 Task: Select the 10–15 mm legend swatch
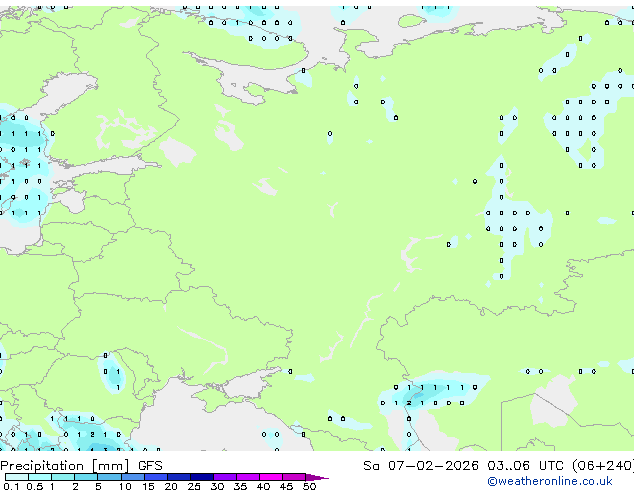(133, 477)
